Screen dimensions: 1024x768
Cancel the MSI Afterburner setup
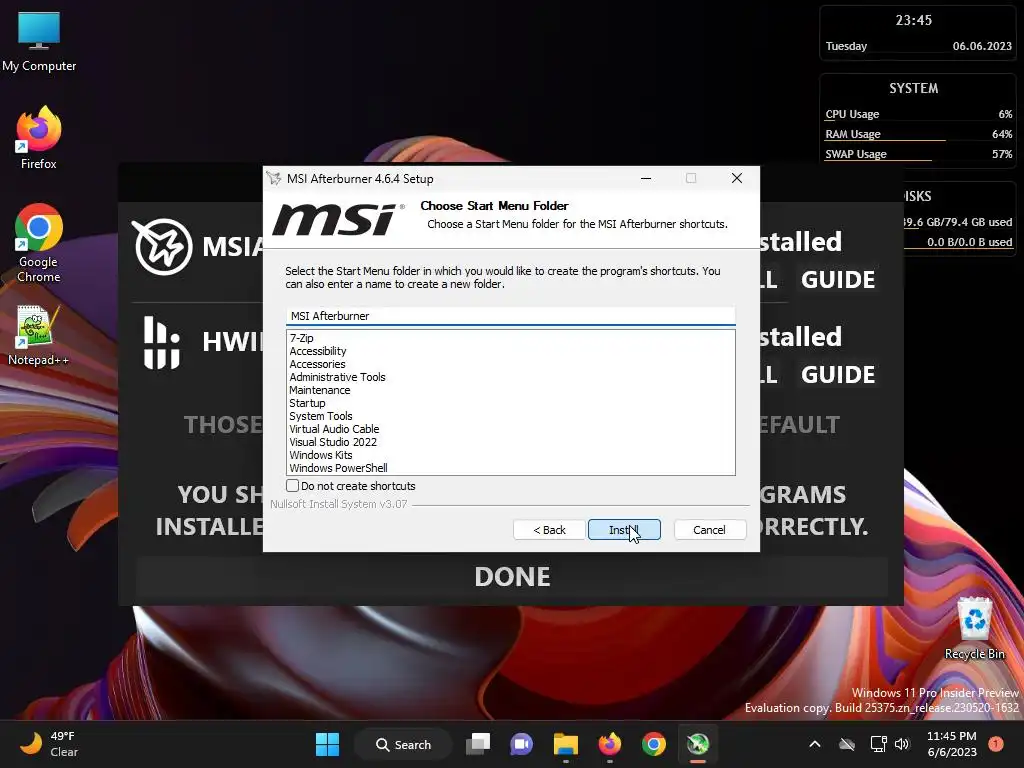pos(709,530)
